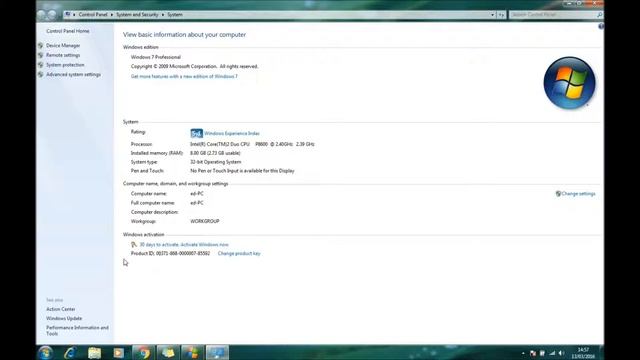Click the Action Center flag tray icon
Viewport: 640px width, 360px height.
pos(533,353)
